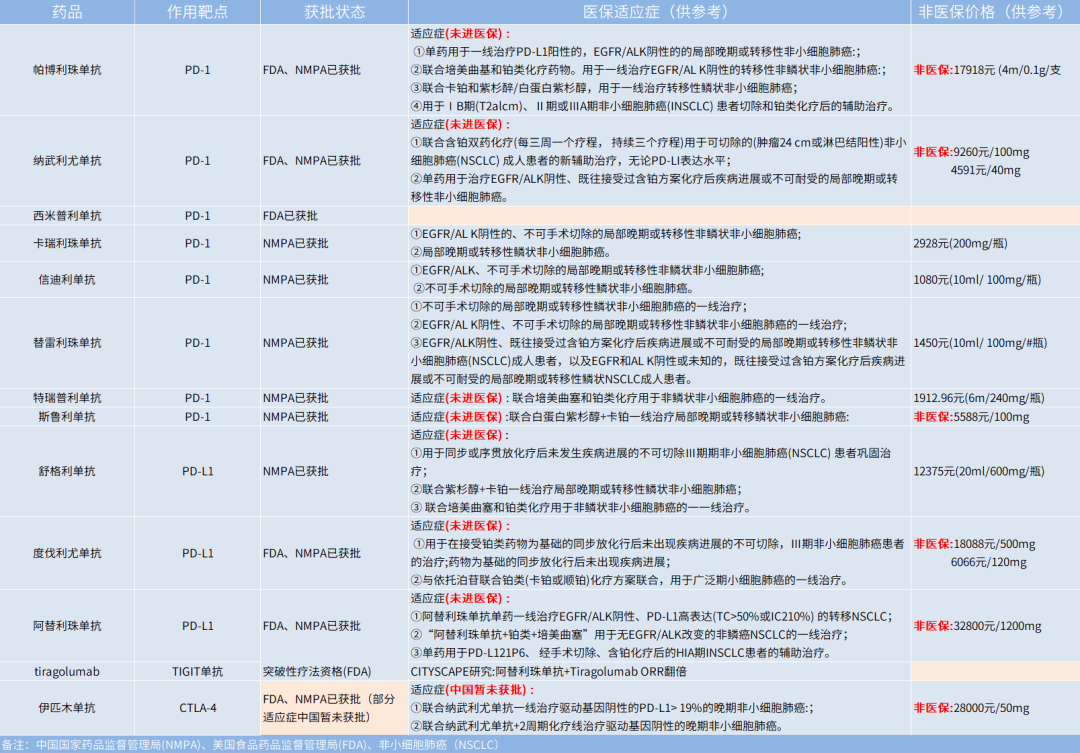This screenshot has width=1080, height=753.
Task: Click the drug name 伊匹木单抗
Action: (x=67, y=708)
